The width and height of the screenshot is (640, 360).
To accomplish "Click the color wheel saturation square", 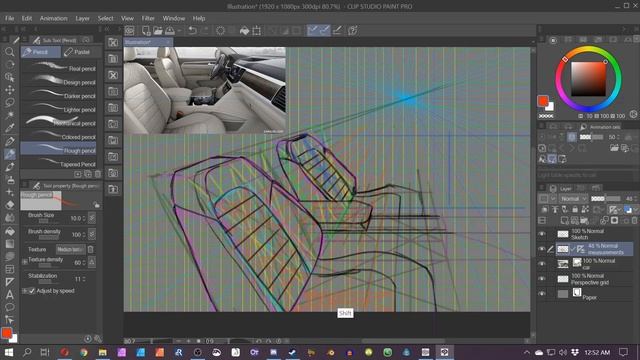I will [588, 79].
